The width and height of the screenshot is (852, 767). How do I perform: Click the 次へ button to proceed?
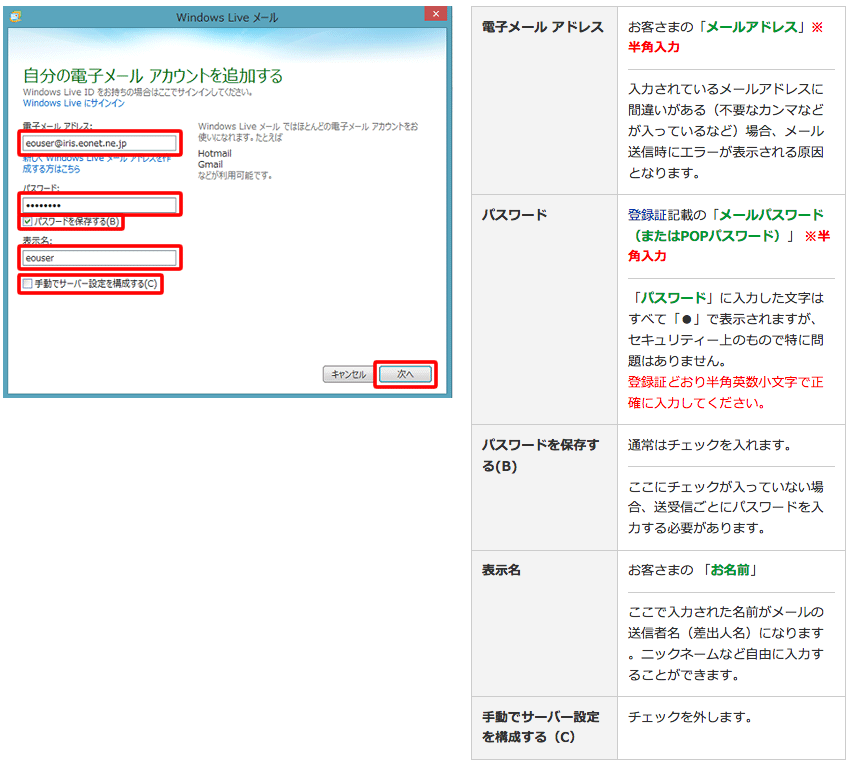405,374
